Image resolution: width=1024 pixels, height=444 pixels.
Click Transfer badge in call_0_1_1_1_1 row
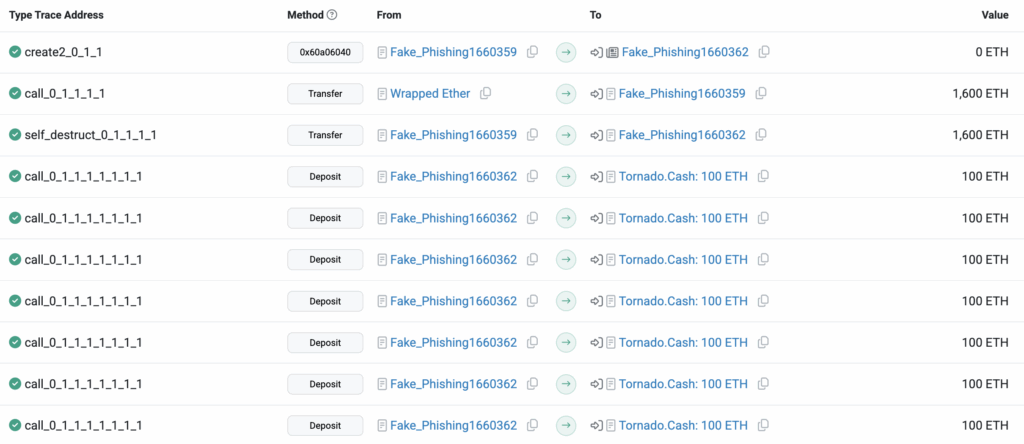pyautogui.click(x=325, y=93)
